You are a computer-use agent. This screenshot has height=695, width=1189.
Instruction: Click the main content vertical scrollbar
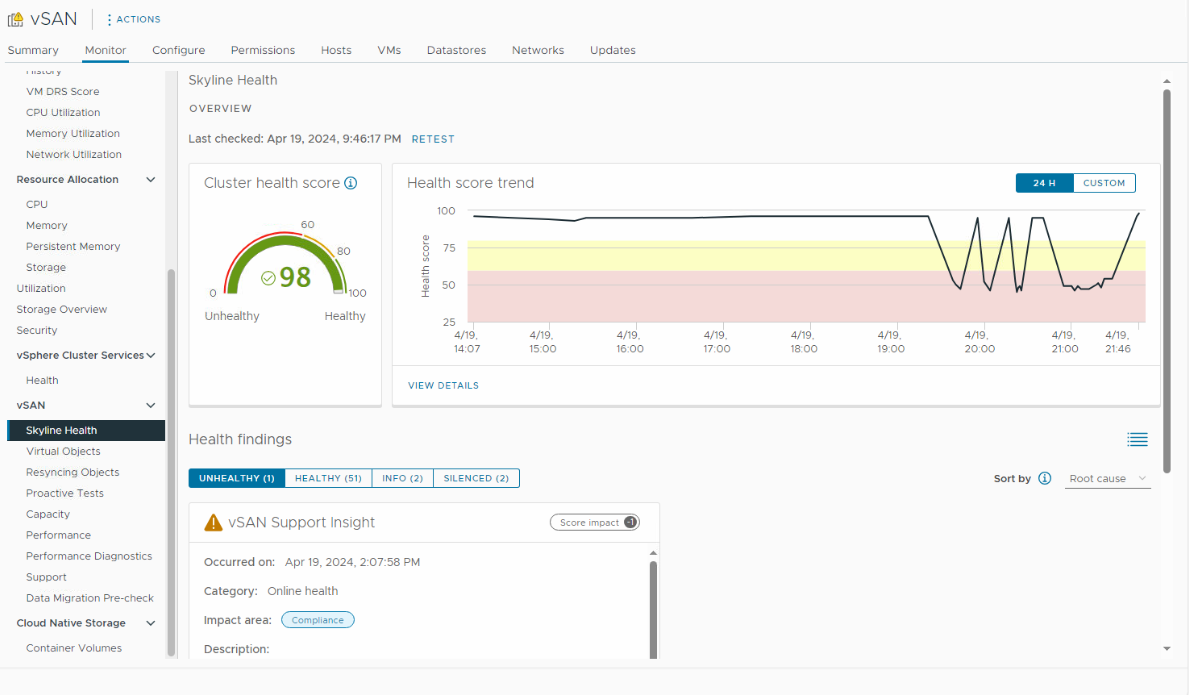pyautogui.click(x=1167, y=280)
